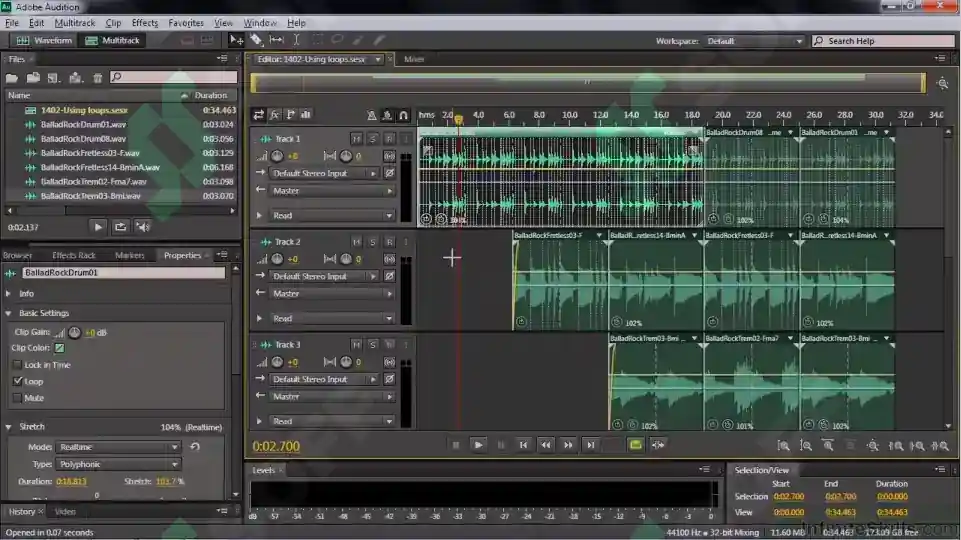Toggle Auto-play speaker icon in Files panel
Screen dimensions: 961x540
point(143,227)
